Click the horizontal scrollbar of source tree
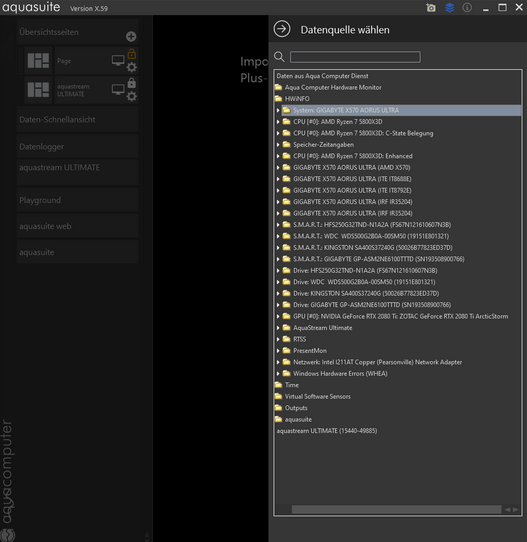Viewport: 527px width, 542px height. 396,510
